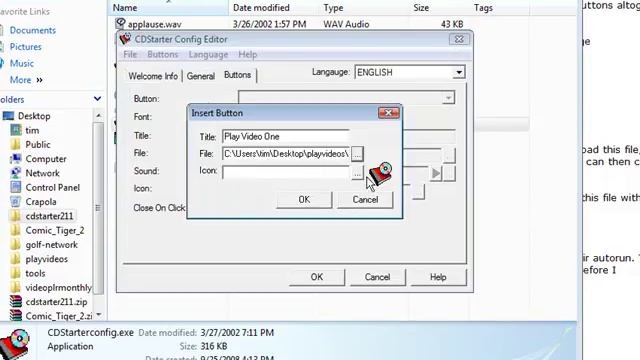
Task: Click Cancel at bottom of Config Editor
Action: pyautogui.click(x=378, y=277)
